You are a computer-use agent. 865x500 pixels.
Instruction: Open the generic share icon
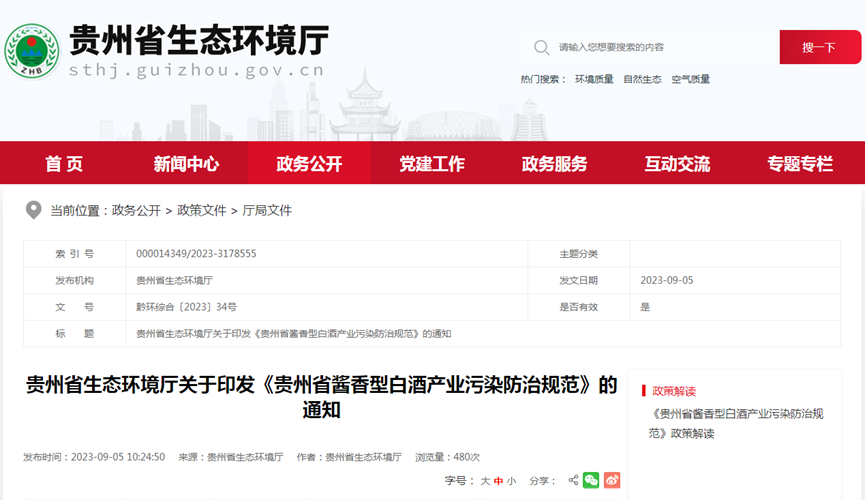tap(574, 481)
